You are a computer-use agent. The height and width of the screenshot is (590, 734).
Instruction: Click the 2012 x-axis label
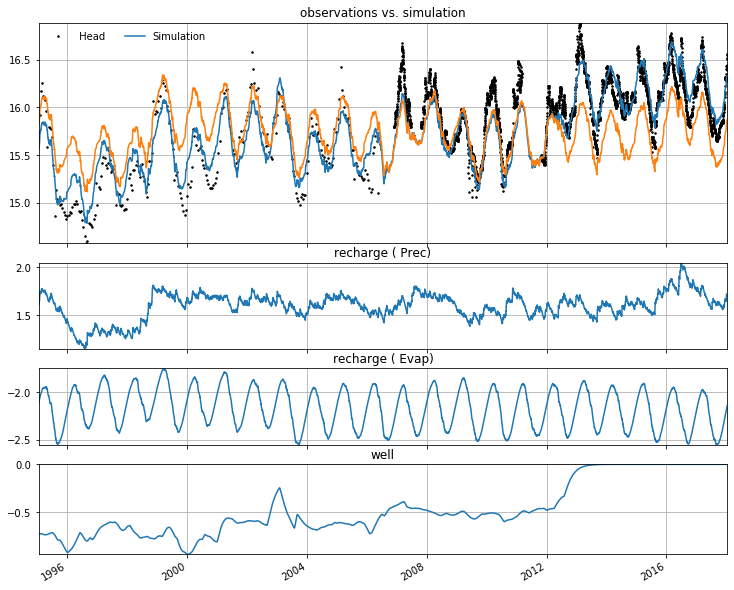coord(532,571)
